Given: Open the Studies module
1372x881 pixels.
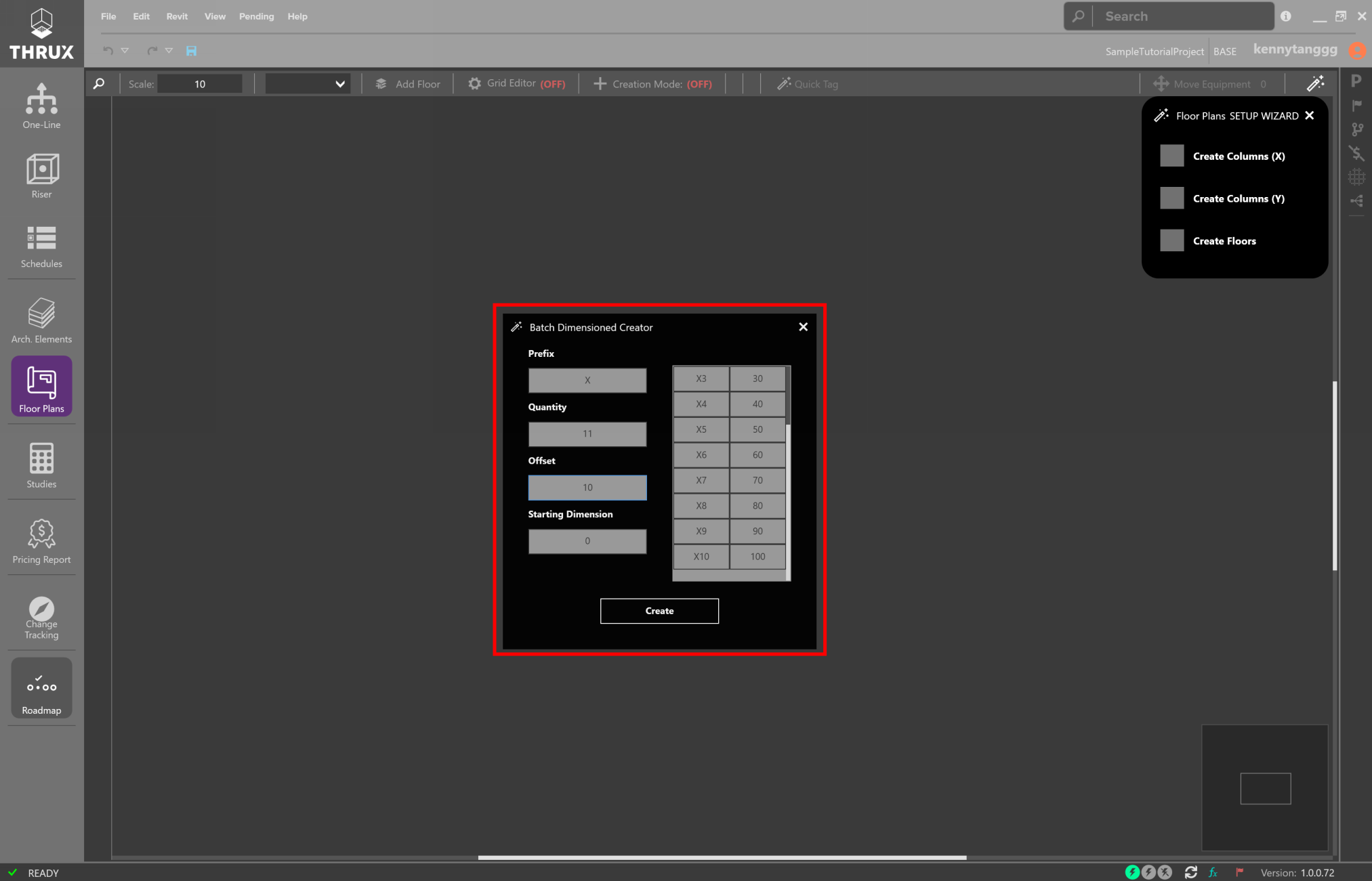Looking at the screenshot, I should pyautogui.click(x=41, y=465).
